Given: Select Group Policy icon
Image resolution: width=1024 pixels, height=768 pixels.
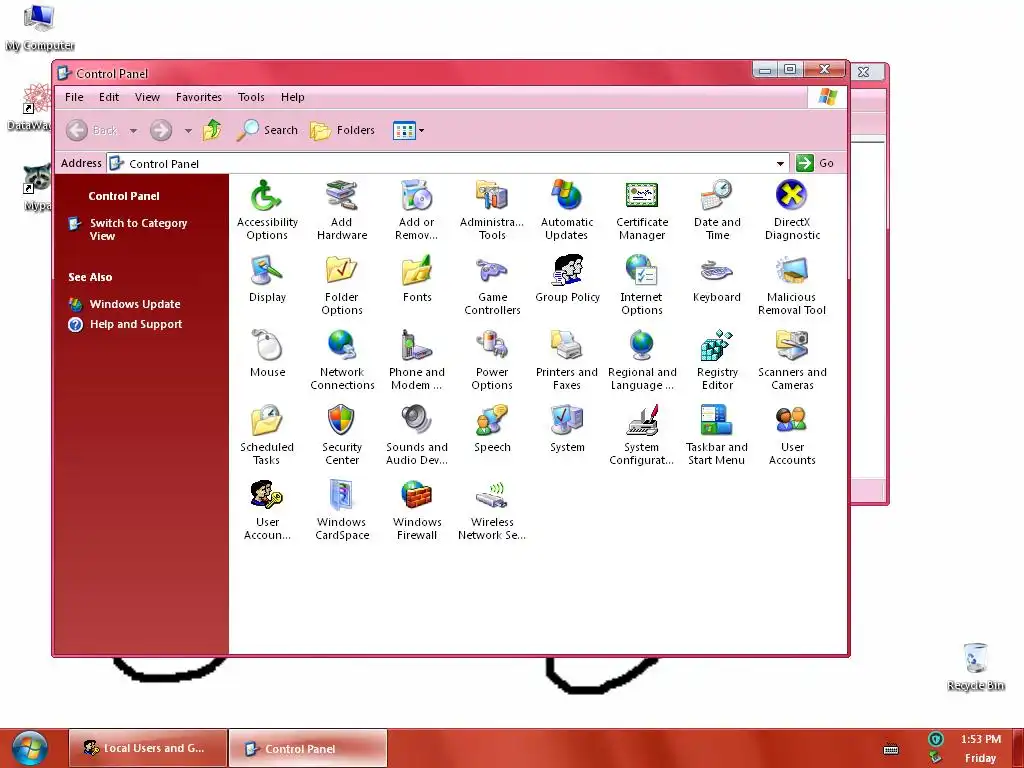Looking at the screenshot, I should click(x=567, y=279).
